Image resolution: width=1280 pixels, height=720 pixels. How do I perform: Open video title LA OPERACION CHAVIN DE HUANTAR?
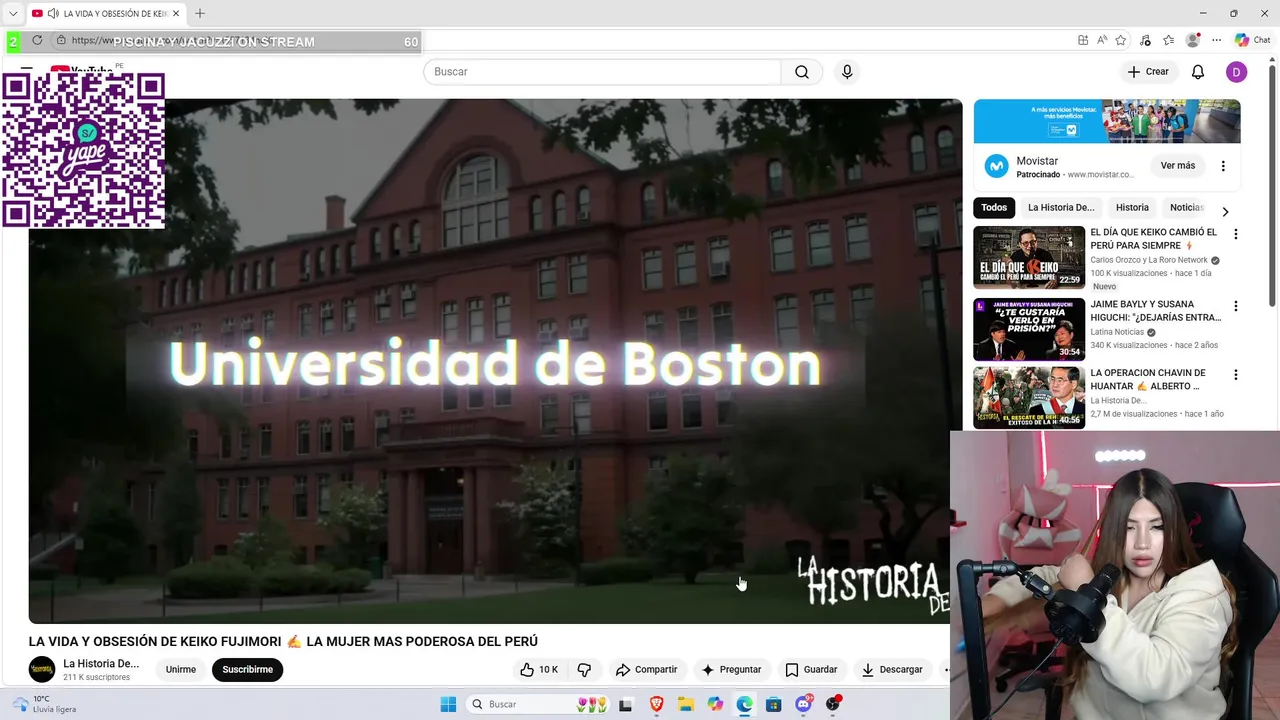(1148, 379)
